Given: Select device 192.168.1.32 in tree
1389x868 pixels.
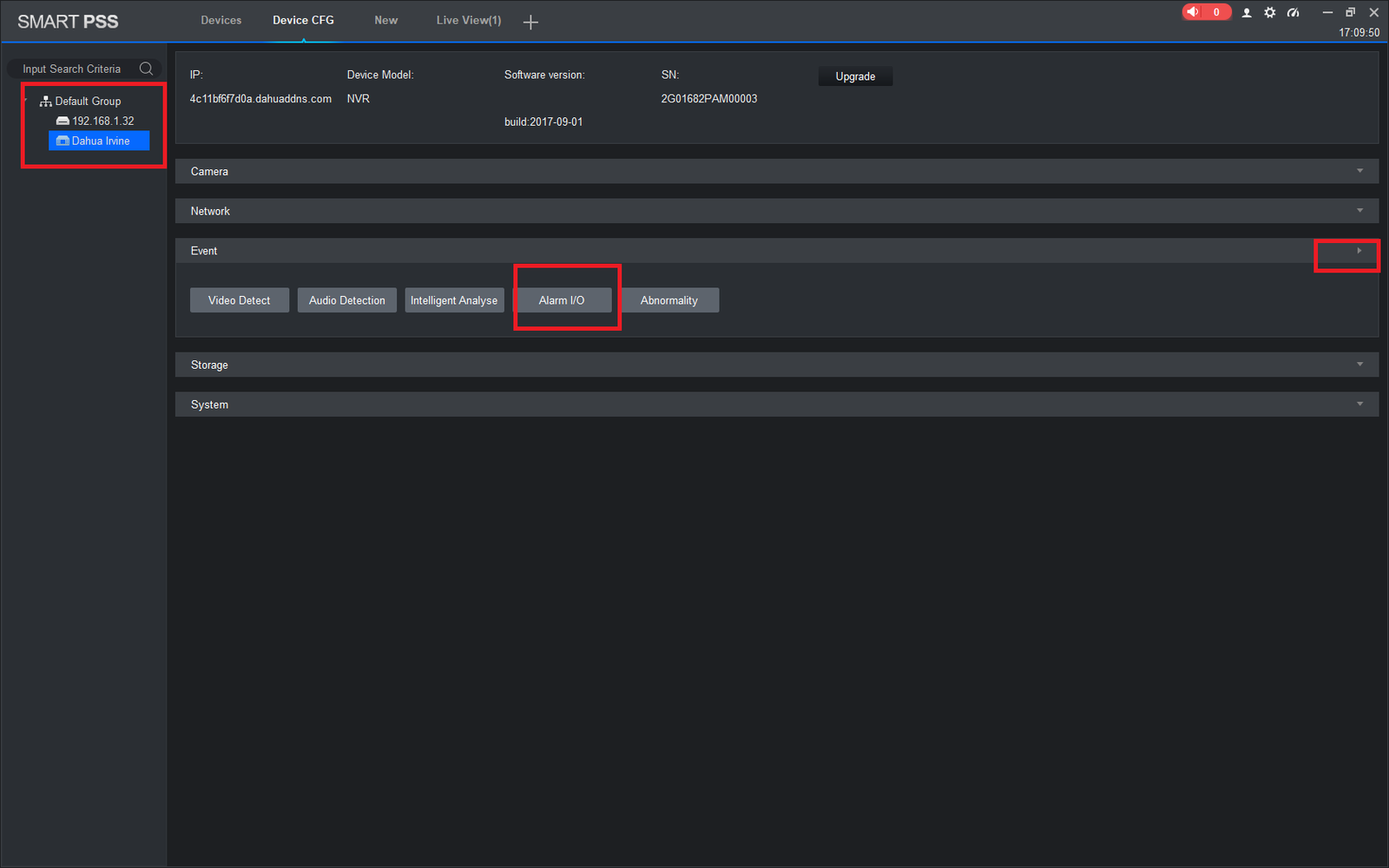Looking at the screenshot, I should point(95,121).
